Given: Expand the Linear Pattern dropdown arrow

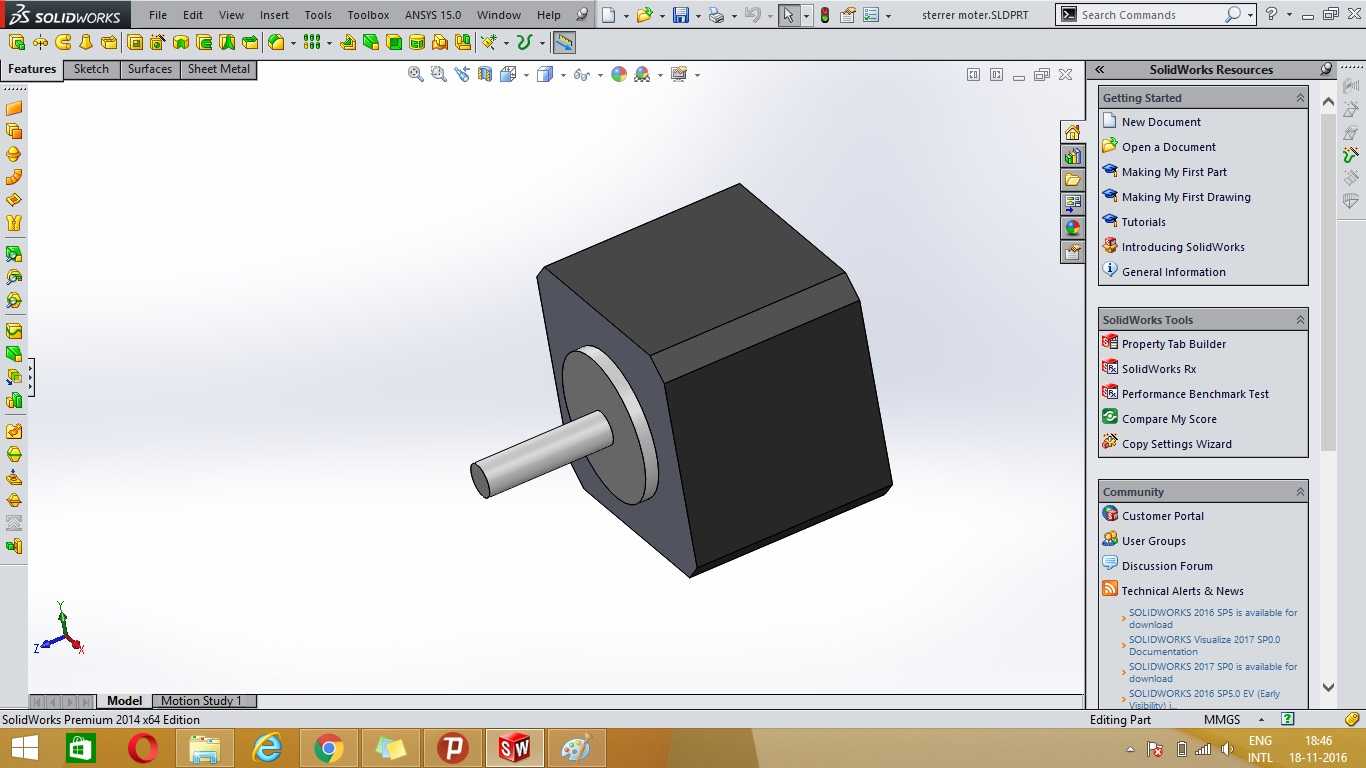Looking at the screenshot, I should coord(329,43).
